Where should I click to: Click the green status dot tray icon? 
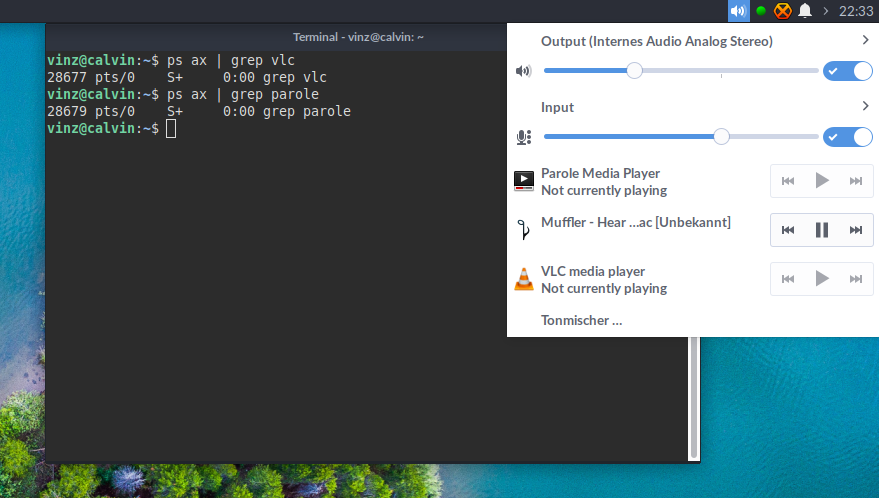click(x=761, y=11)
